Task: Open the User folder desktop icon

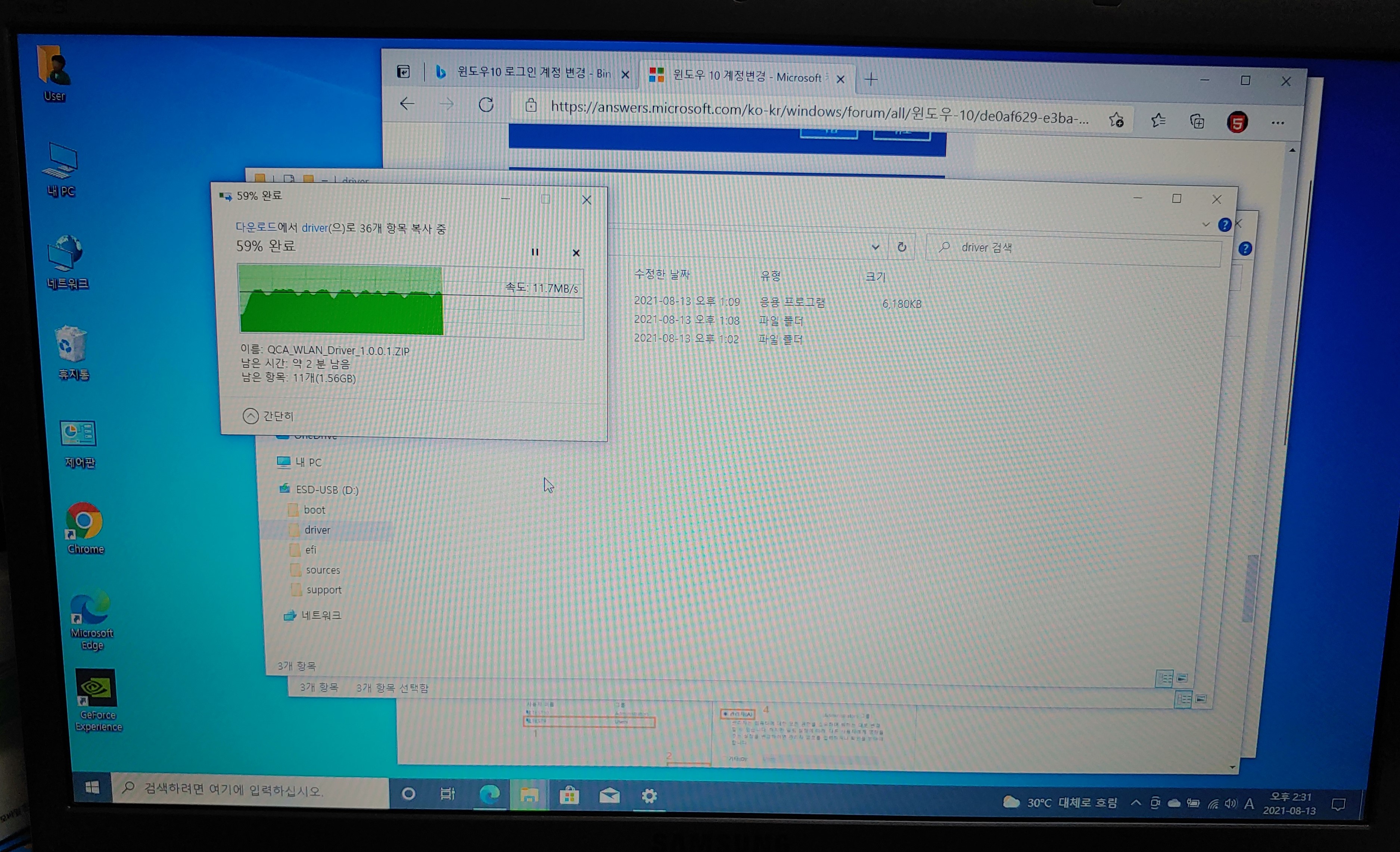Action: click(54, 73)
